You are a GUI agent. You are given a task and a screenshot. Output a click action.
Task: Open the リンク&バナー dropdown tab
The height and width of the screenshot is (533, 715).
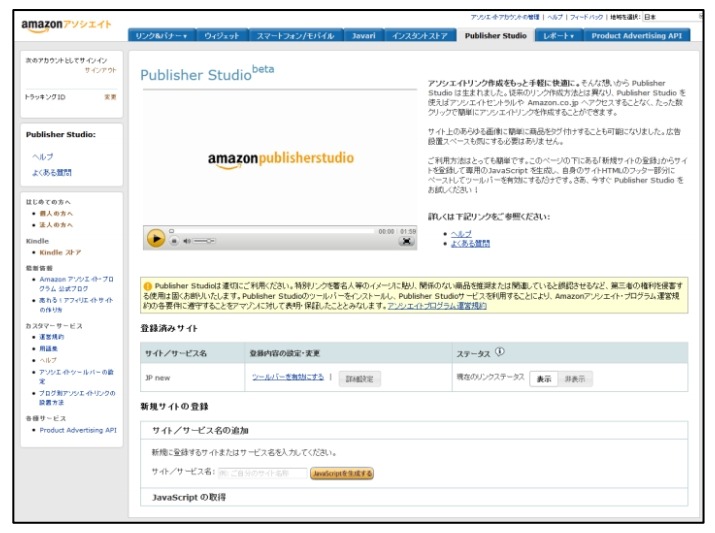[161, 36]
